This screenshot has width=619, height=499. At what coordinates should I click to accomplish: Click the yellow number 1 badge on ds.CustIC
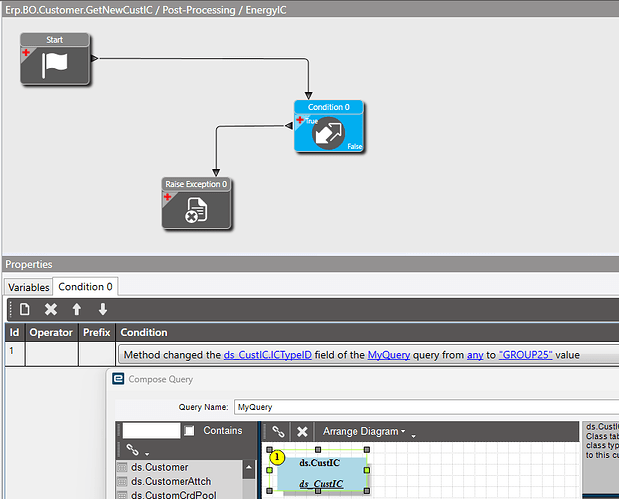coord(277,457)
